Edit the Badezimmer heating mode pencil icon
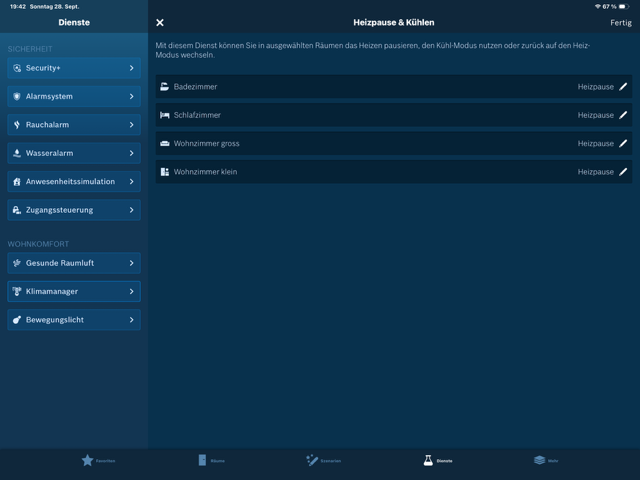This screenshot has width=640, height=480. click(x=623, y=87)
